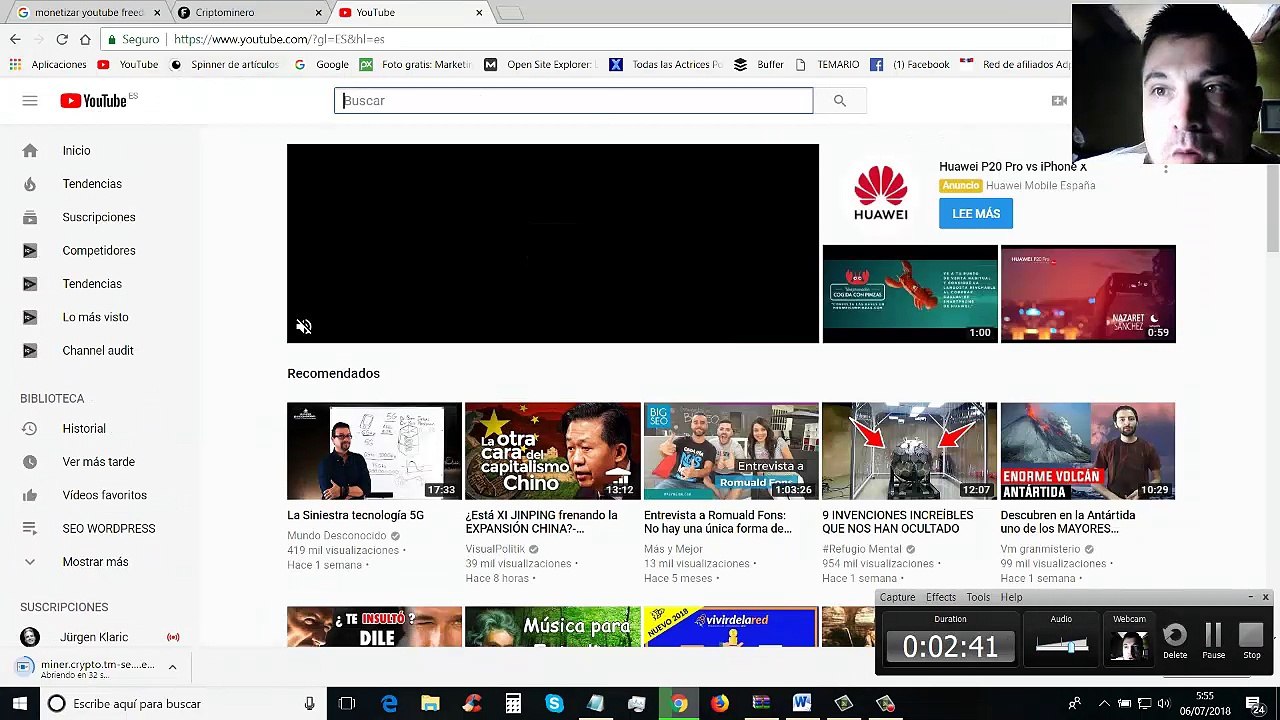Click the browser address bar URL
The width and height of the screenshot is (1280, 720).
(279, 39)
